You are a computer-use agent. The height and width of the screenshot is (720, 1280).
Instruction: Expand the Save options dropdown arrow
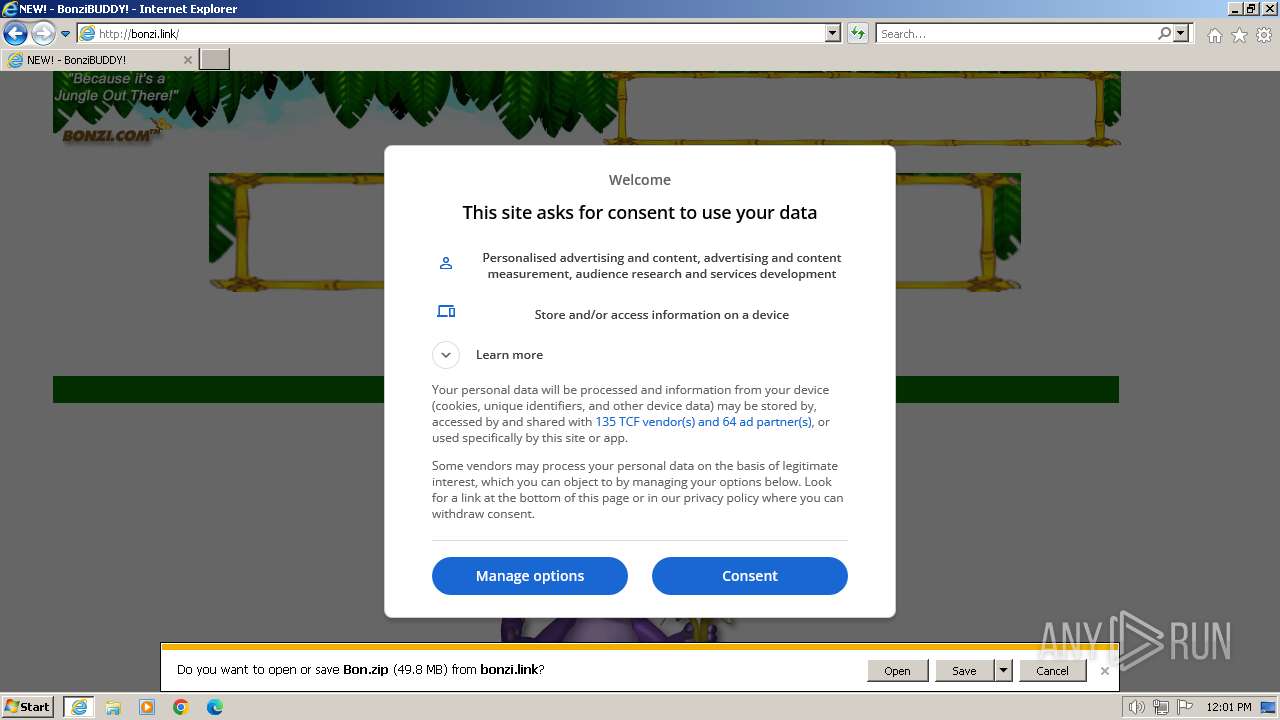click(1003, 671)
